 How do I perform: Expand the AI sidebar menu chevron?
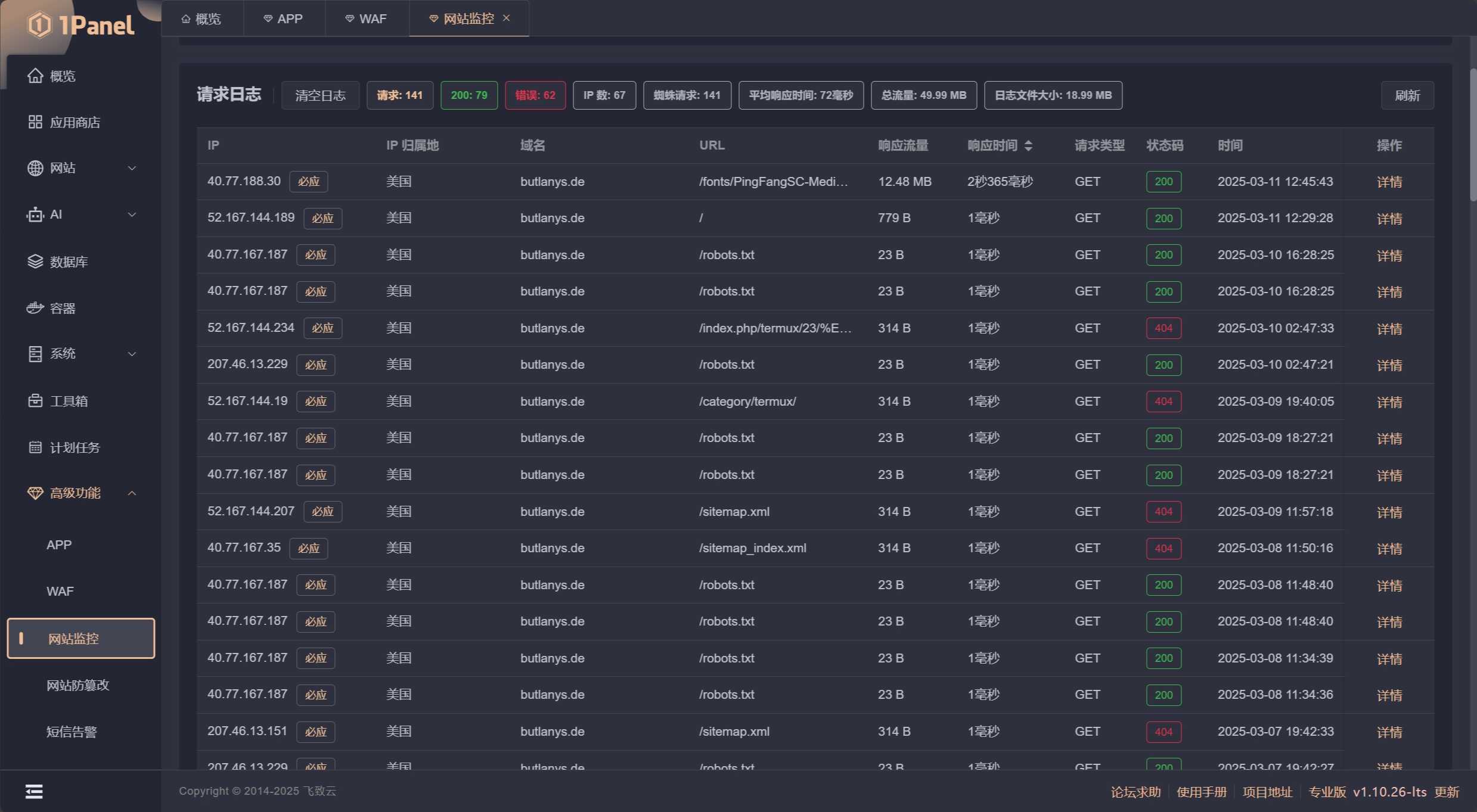point(132,214)
